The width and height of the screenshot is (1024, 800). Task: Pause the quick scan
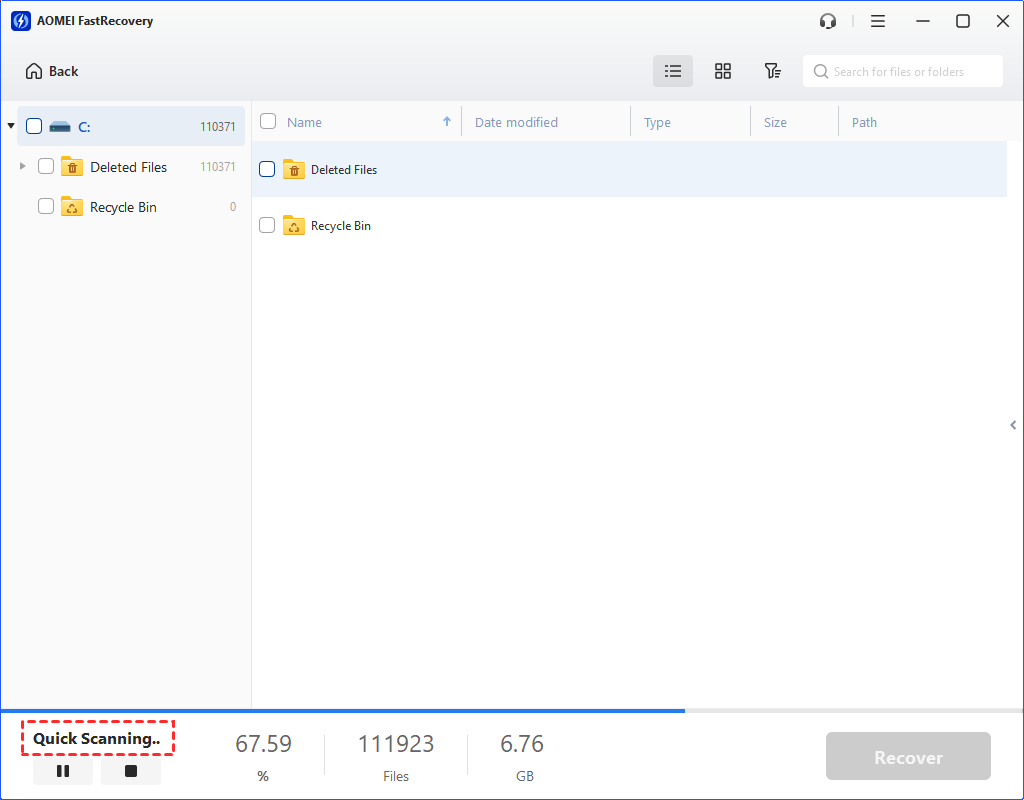(63, 771)
